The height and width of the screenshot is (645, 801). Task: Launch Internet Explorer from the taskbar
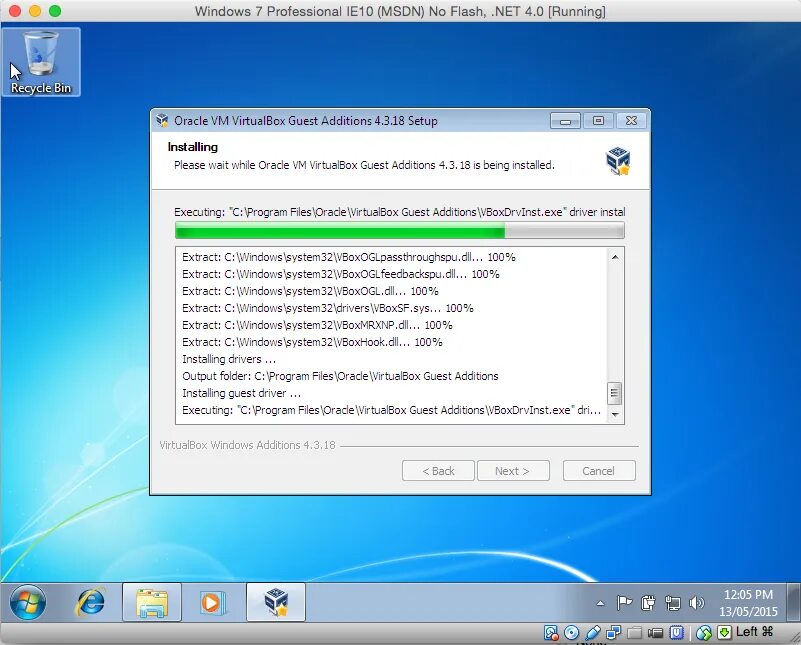90,602
